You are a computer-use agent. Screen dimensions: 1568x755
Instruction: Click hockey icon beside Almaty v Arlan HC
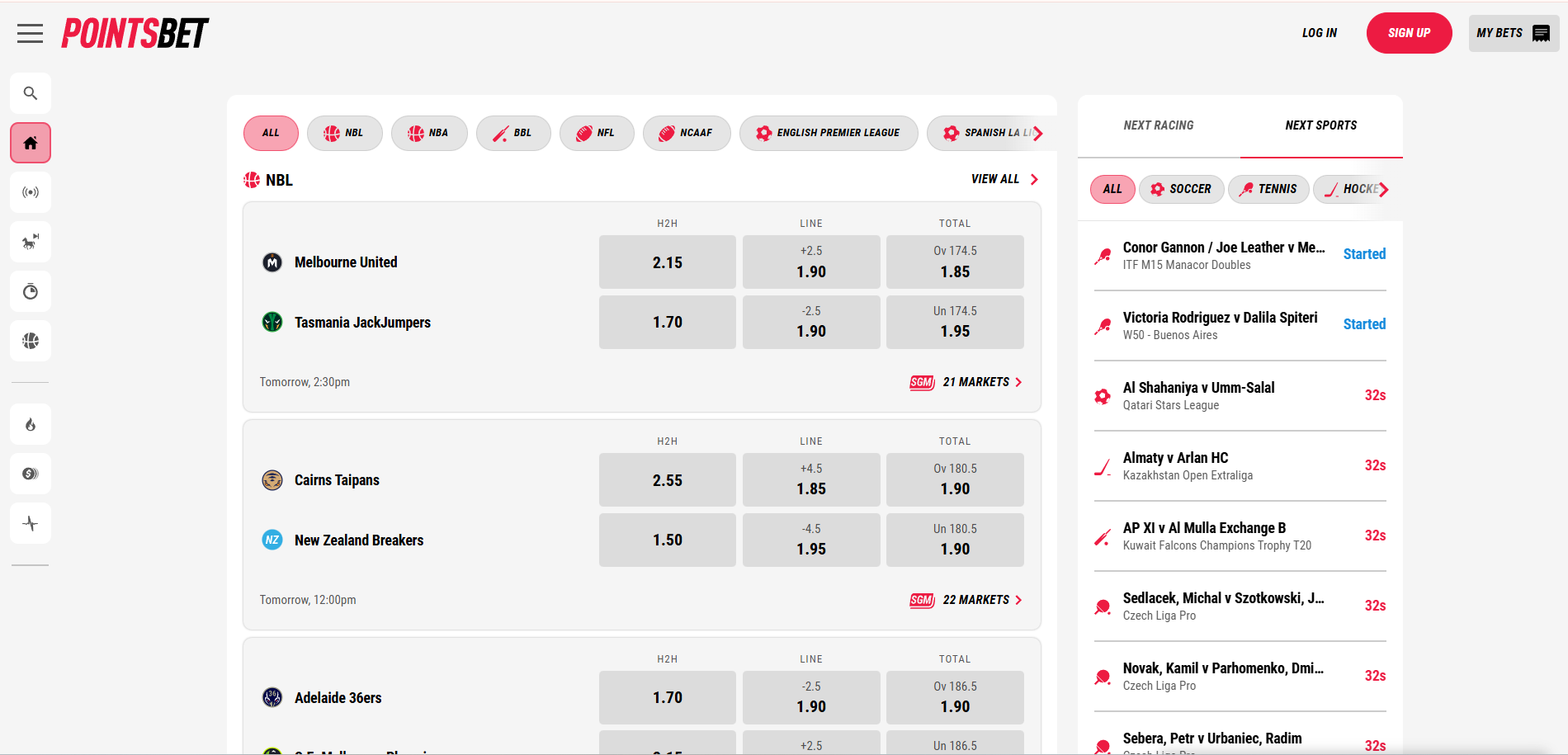pyautogui.click(x=1103, y=466)
